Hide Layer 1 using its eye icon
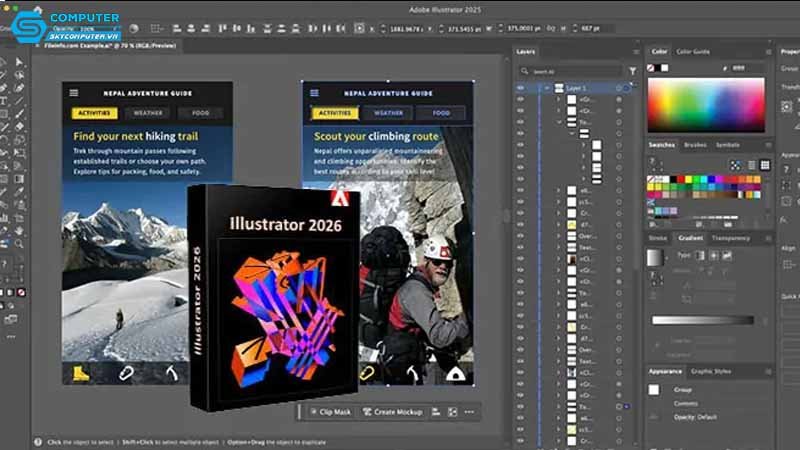Image resolution: width=800 pixels, height=450 pixels. click(x=520, y=88)
